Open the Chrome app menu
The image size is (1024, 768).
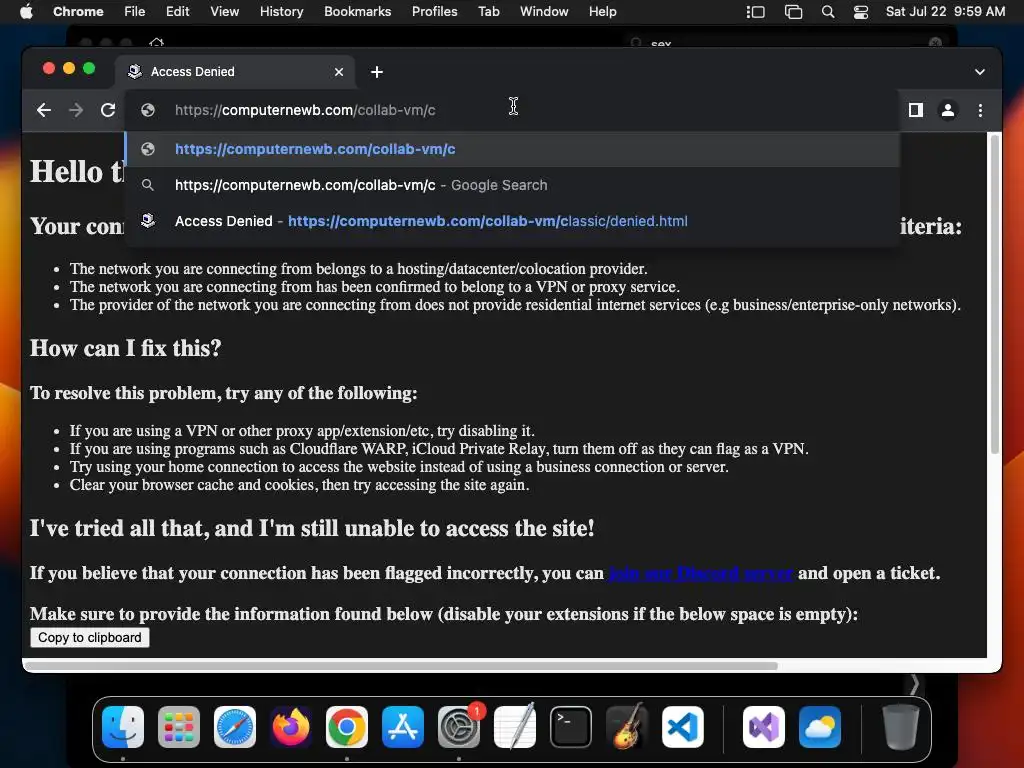pos(78,12)
